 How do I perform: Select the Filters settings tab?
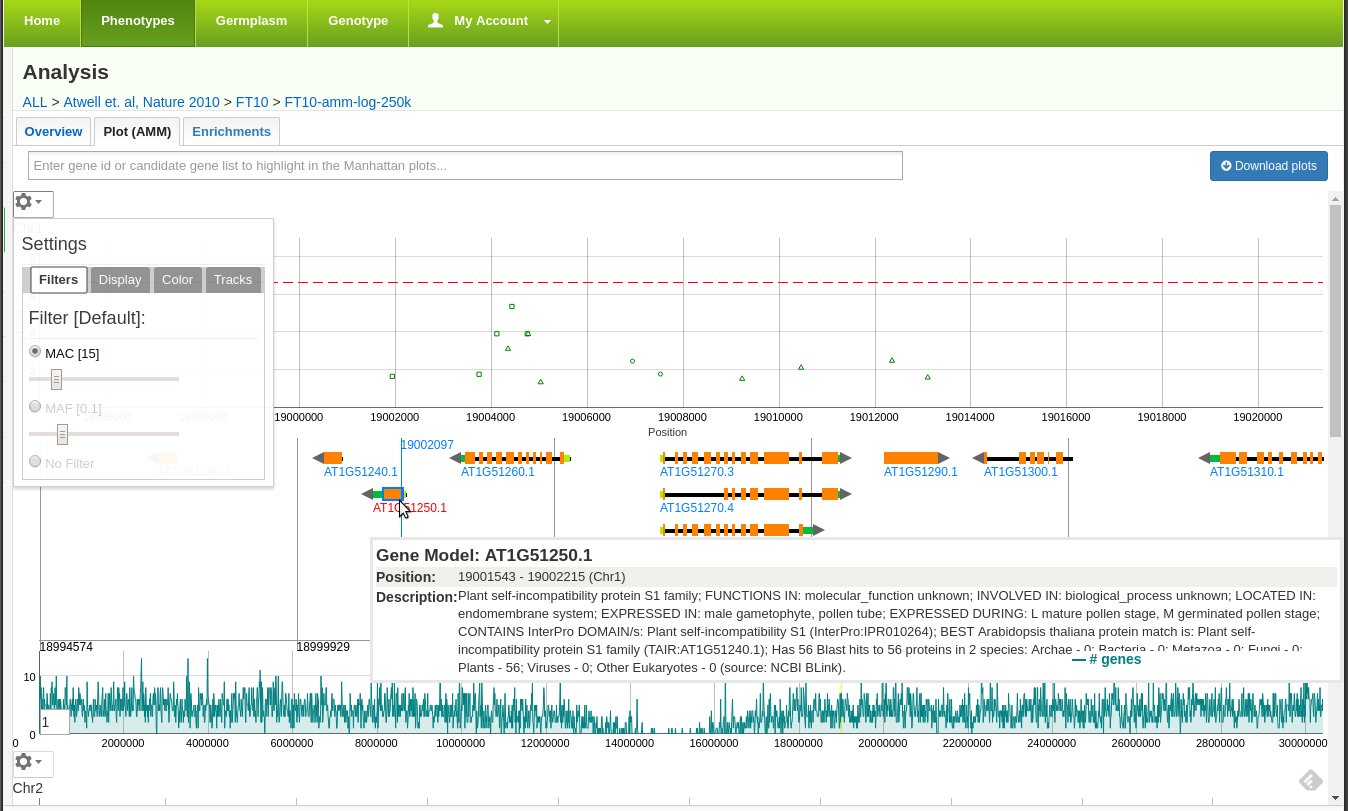59,280
